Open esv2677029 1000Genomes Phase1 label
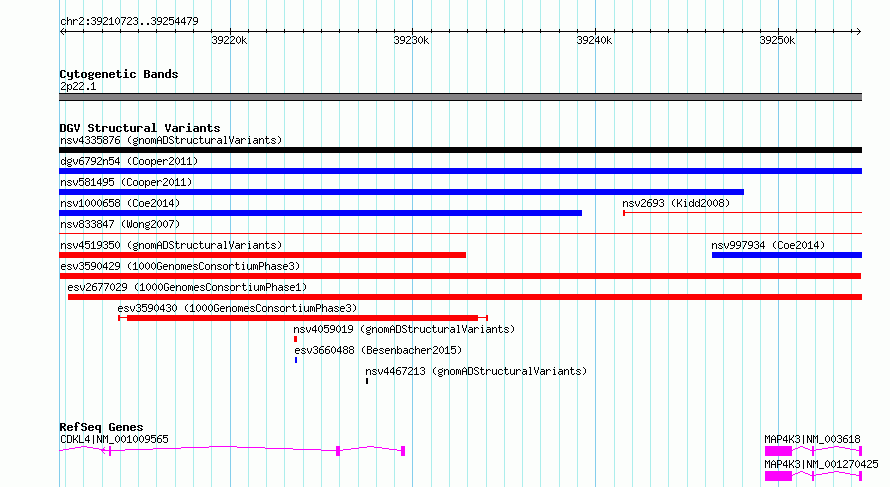The width and height of the screenshot is (890, 487). point(187,287)
